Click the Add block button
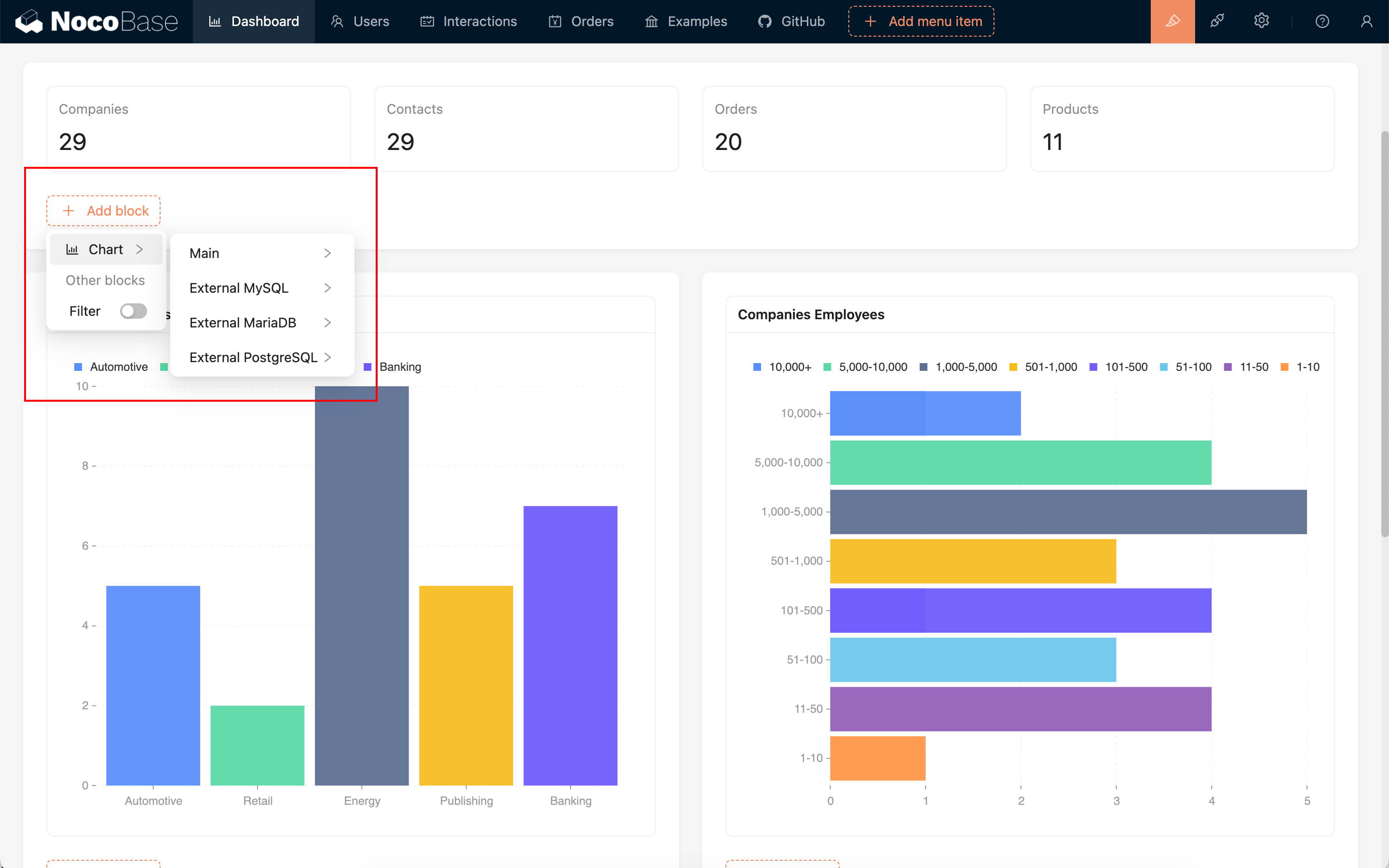 click(103, 211)
